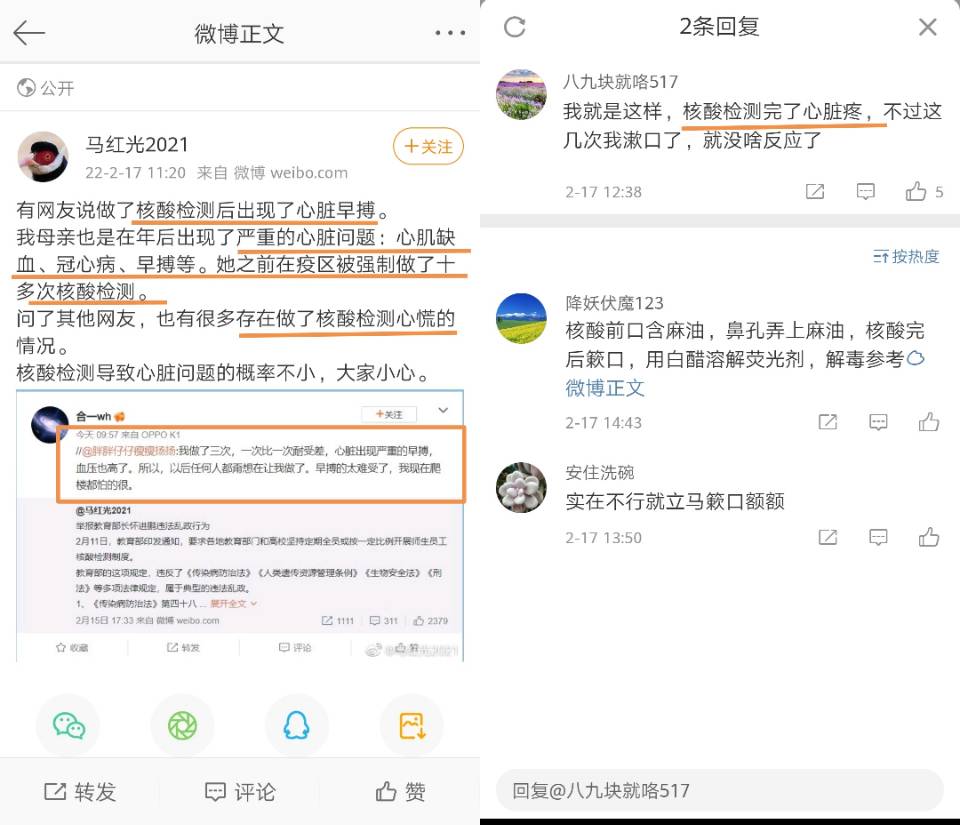Share the post to WeChat

pos(69,726)
